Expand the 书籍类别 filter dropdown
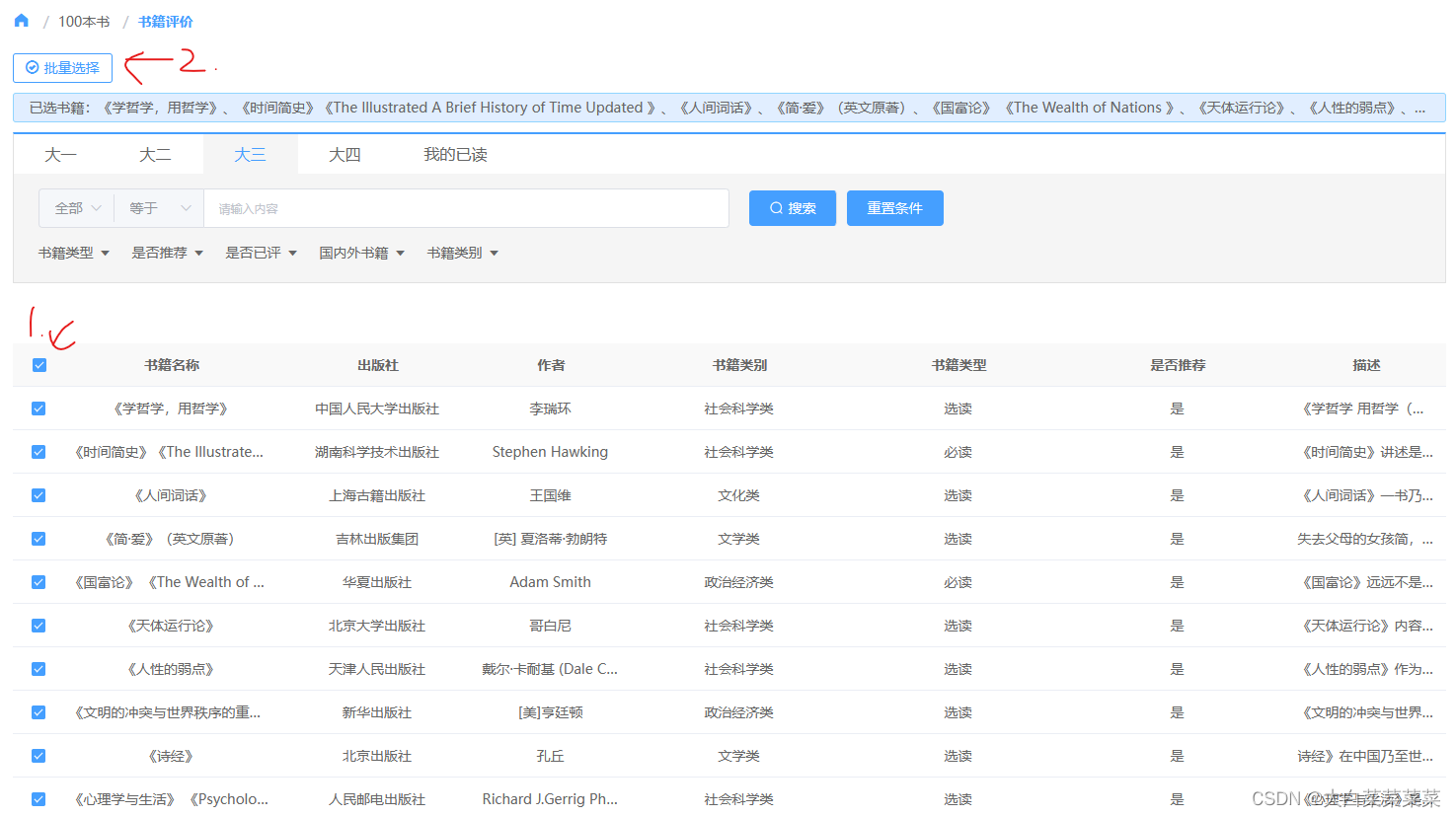This screenshot has height=817, width=1456. pos(463,254)
